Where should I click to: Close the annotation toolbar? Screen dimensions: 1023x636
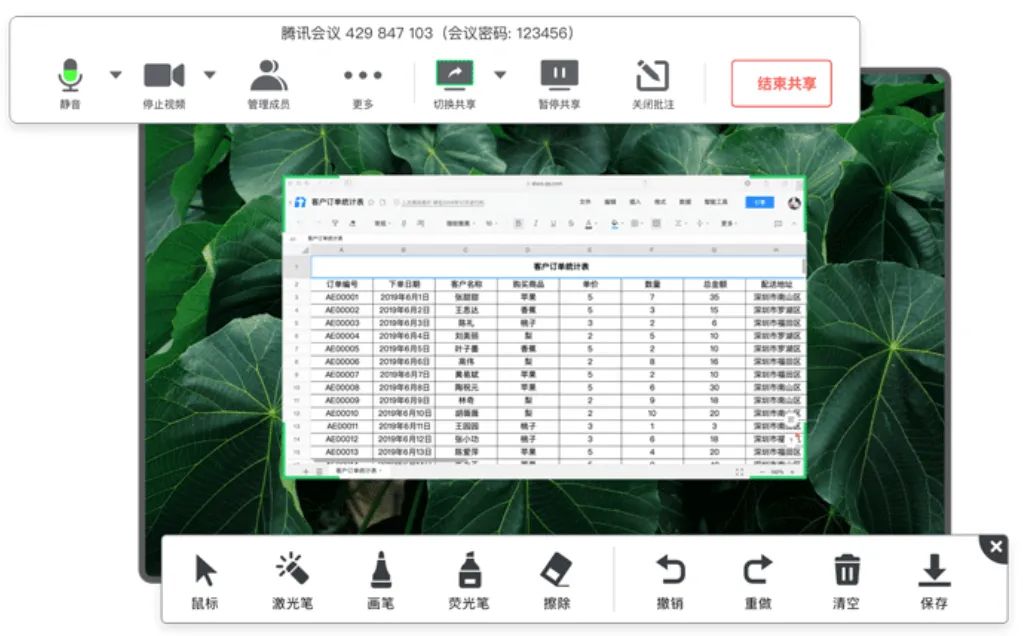[996, 547]
